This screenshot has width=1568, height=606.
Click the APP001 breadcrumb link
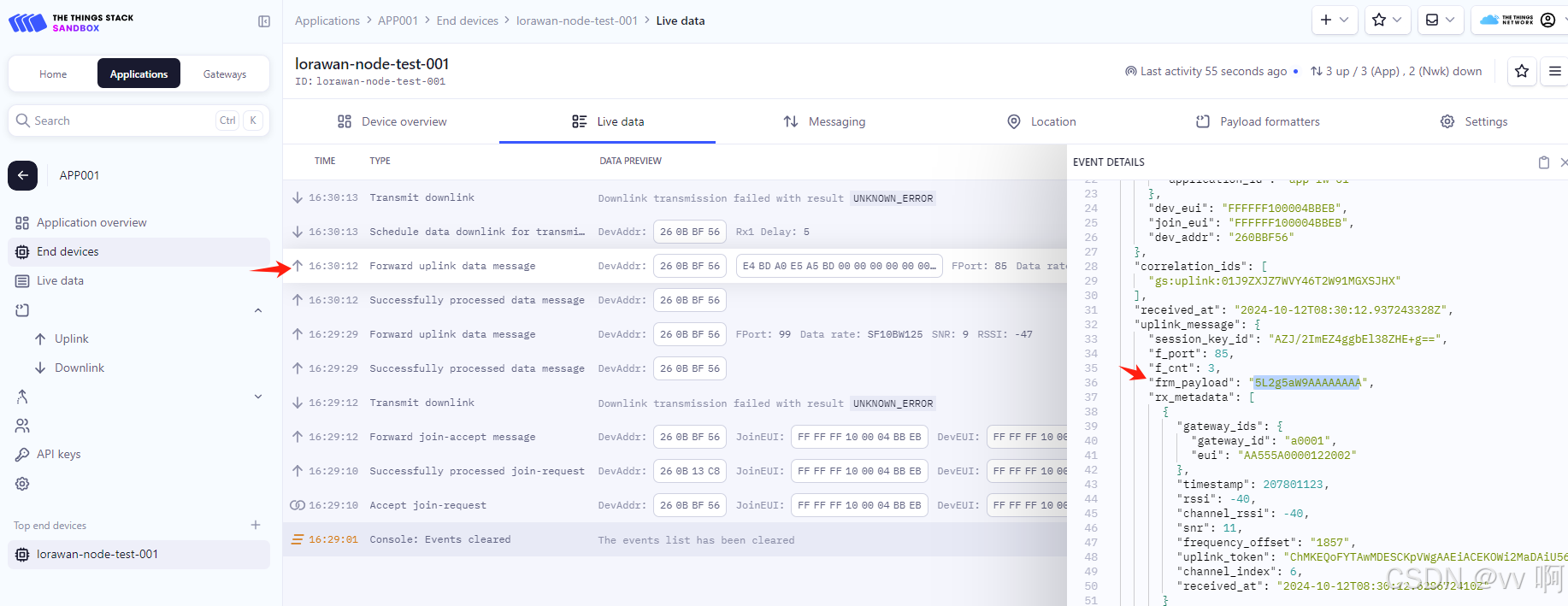click(398, 21)
